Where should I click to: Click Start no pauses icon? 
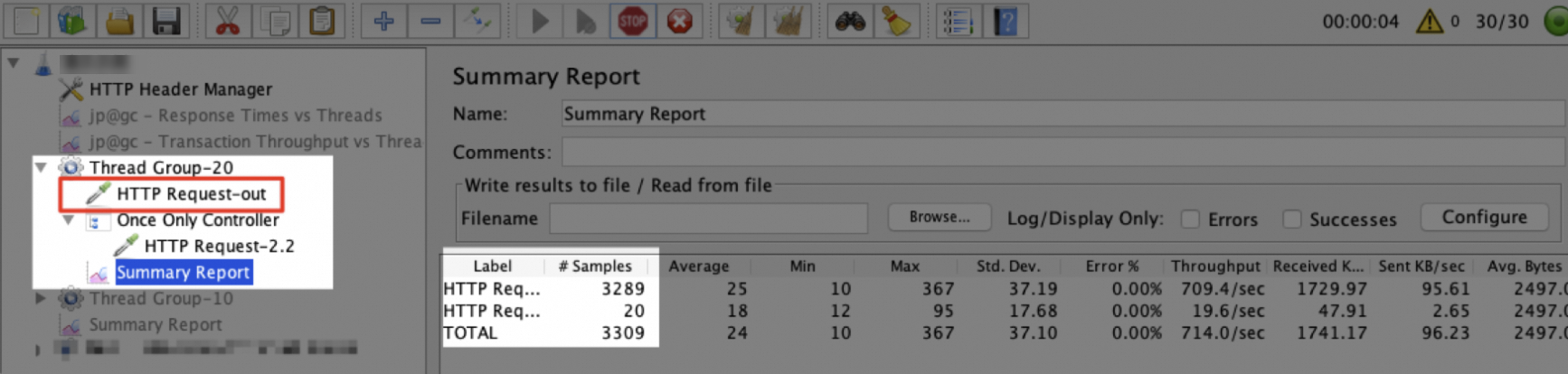pos(586,21)
